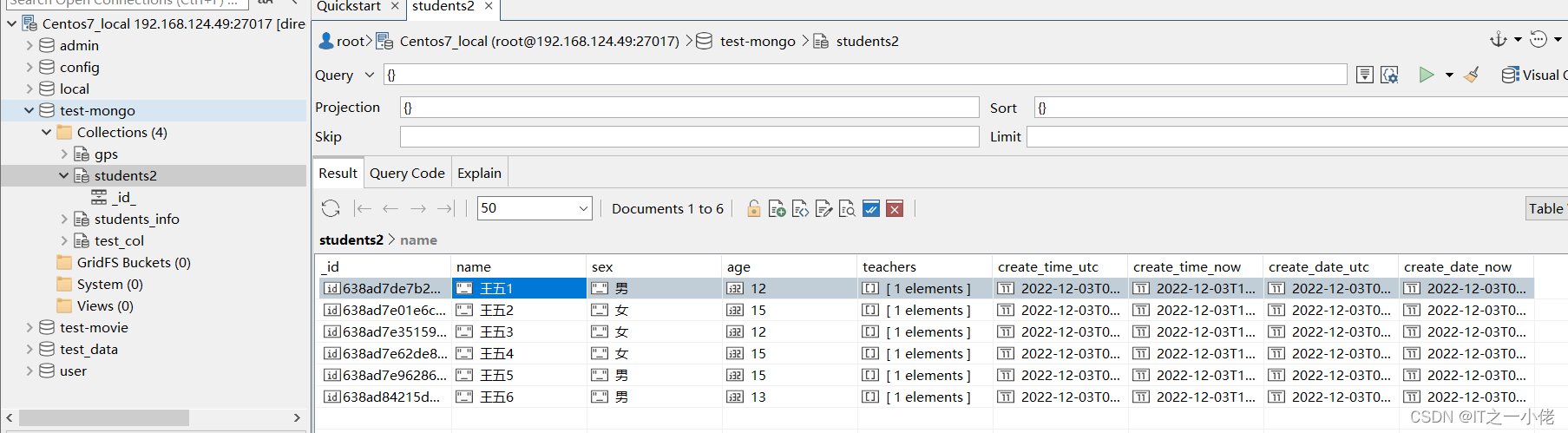Open the run query options dropdown arrow
1568x433 pixels.
point(1449,75)
